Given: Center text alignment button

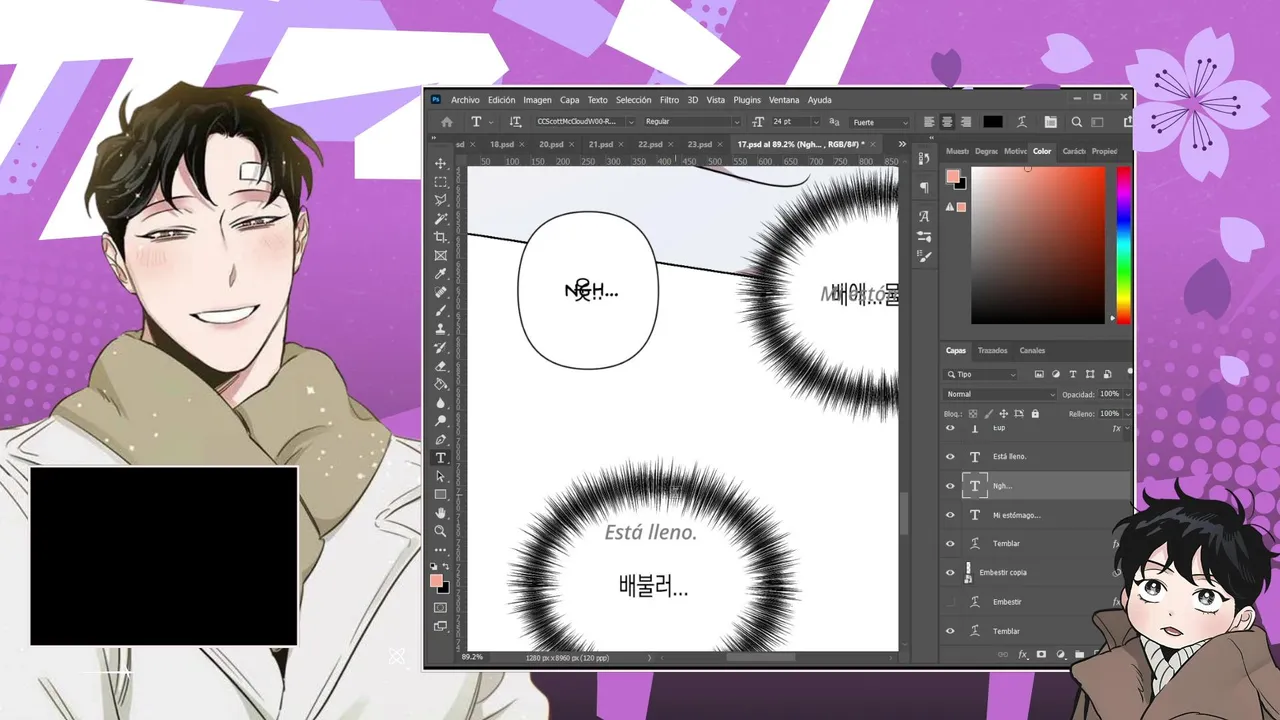Looking at the screenshot, I should tap(947, 122).
